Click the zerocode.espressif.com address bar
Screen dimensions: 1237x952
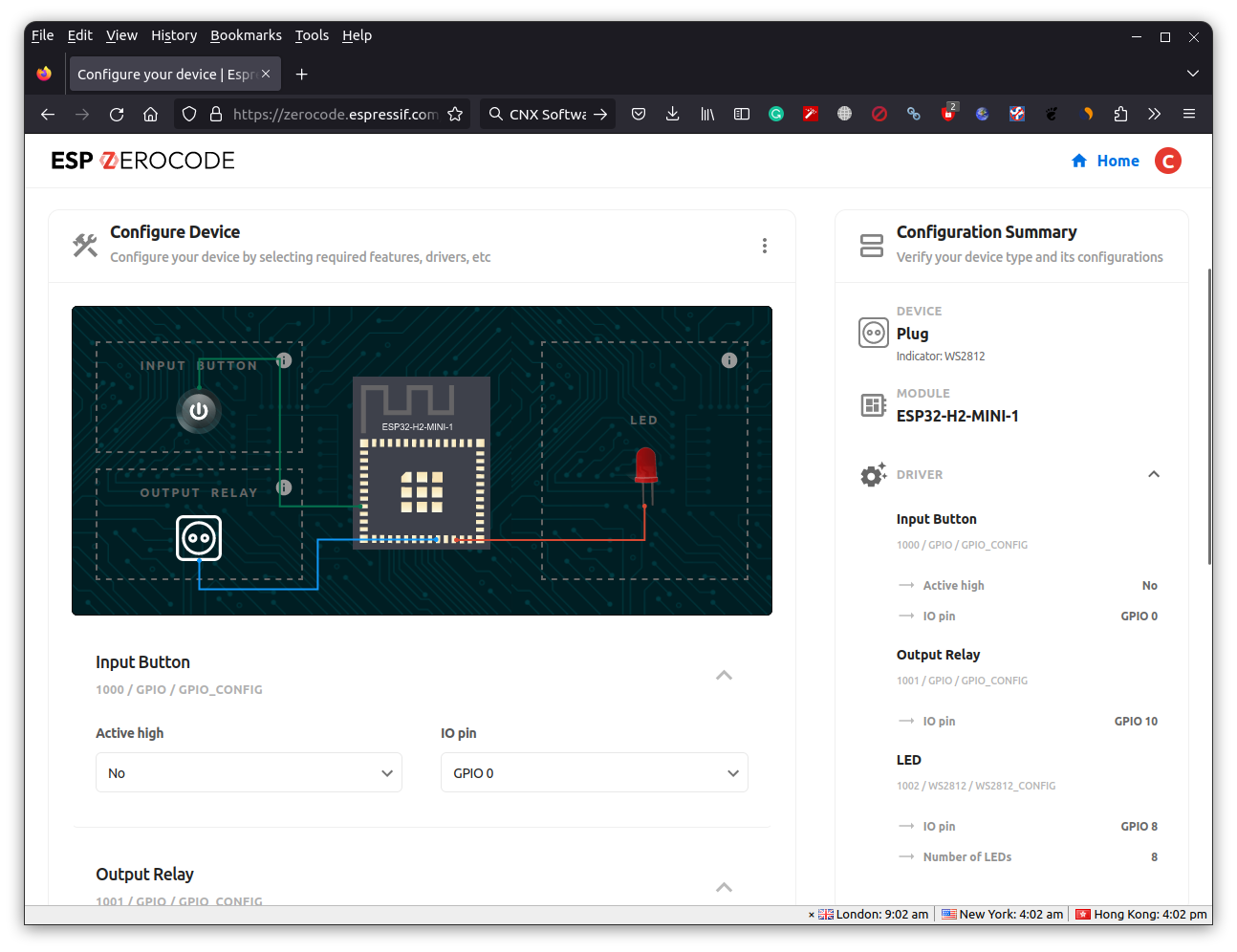336,114
